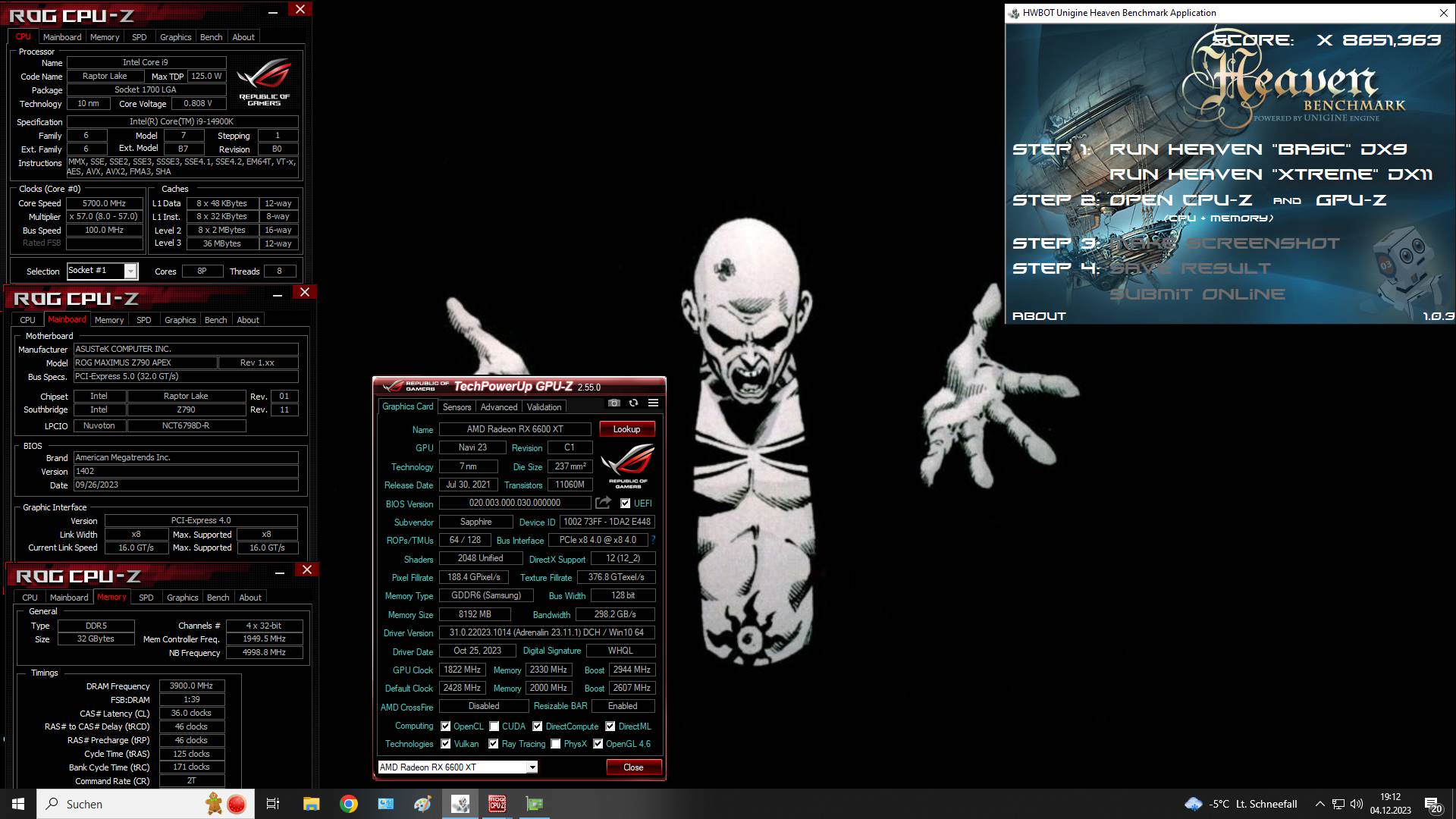This screenshot has width=1456, height=819.
Task: Toggle the Vulkan checkbox
Action: 446,744
